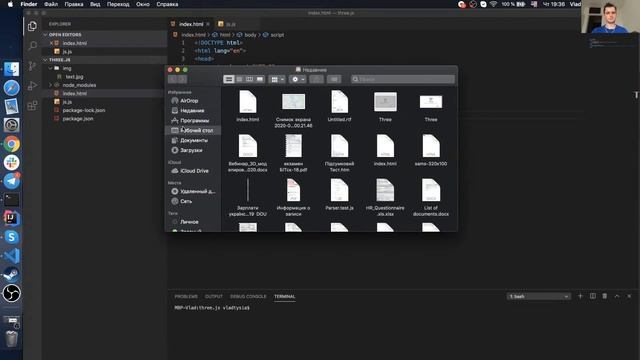Switch Finder window to icon view
Image resolution: width=640 pixels, height=360 pixels.
click(229, 79)
